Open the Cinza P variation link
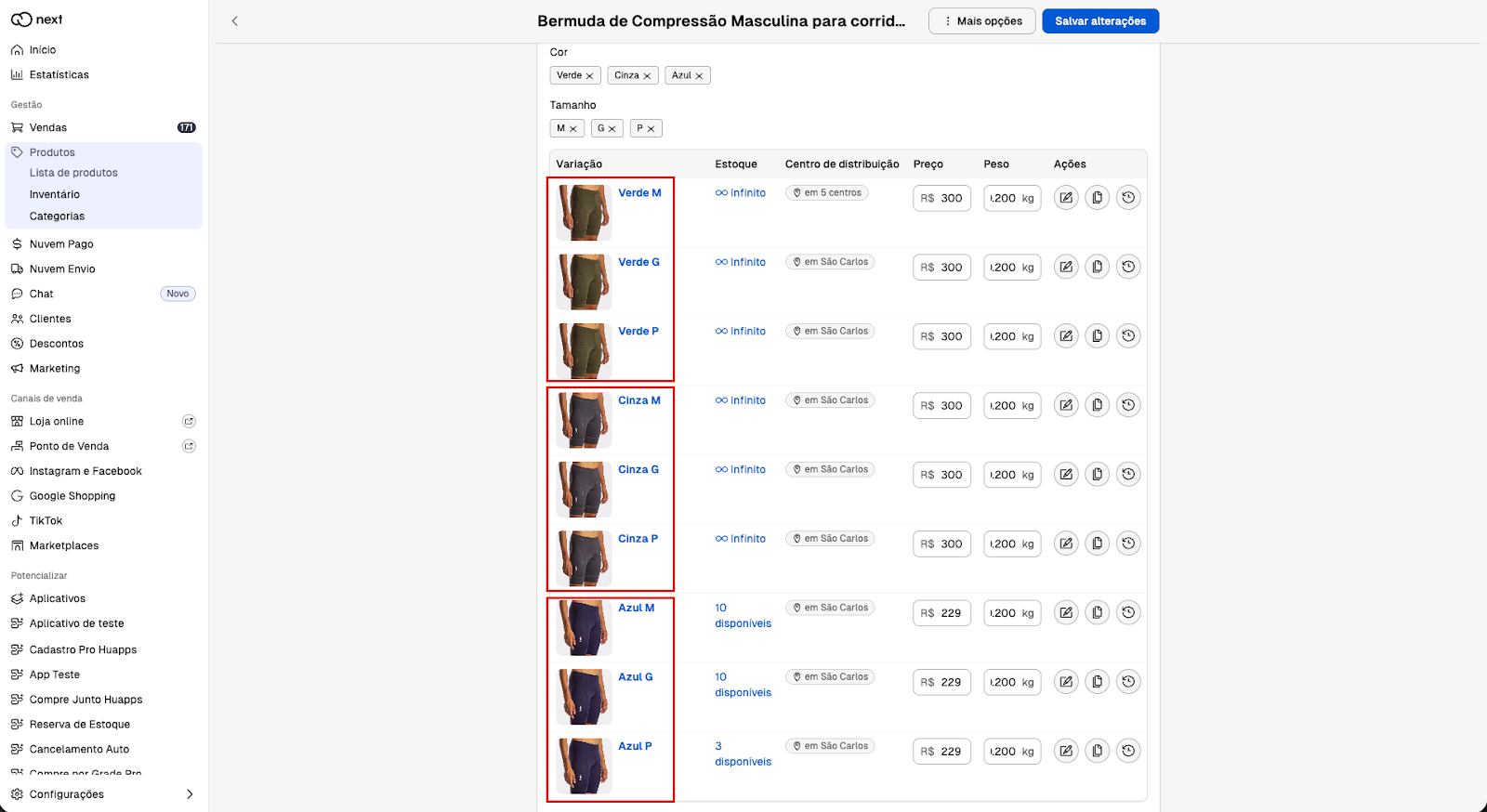 638,539
